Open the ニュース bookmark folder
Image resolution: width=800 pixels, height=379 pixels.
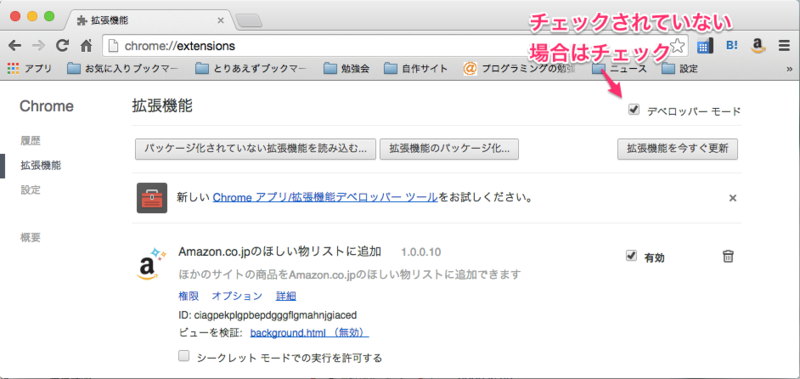(x=619, y=68)
